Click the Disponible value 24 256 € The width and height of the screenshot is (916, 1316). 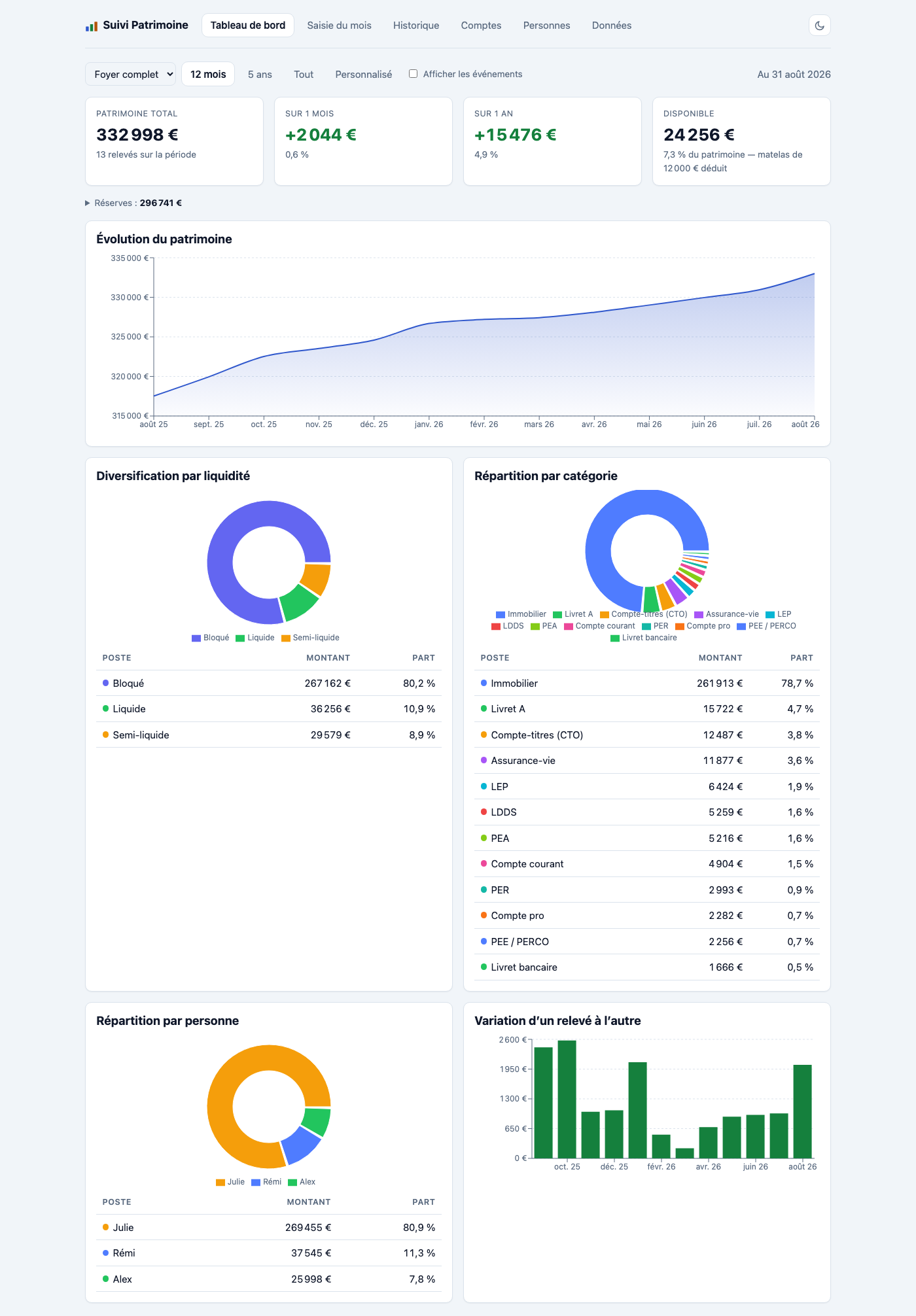point(699,135)
